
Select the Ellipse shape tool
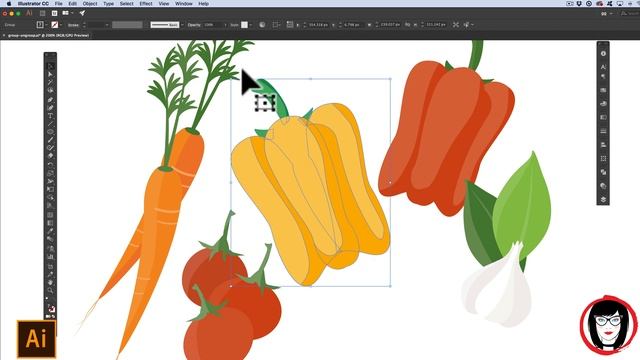[x=50, y=132]
